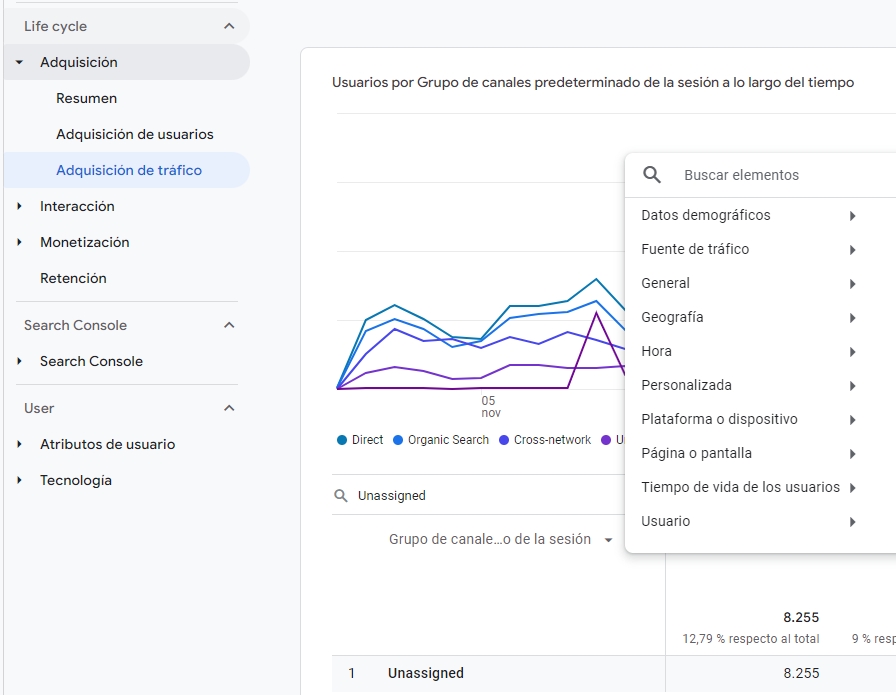Open the Grupo de canales dimension dropdown
The height and width of the screenshot is (695, 896).
pyautogui.click(x=501, y=540)
